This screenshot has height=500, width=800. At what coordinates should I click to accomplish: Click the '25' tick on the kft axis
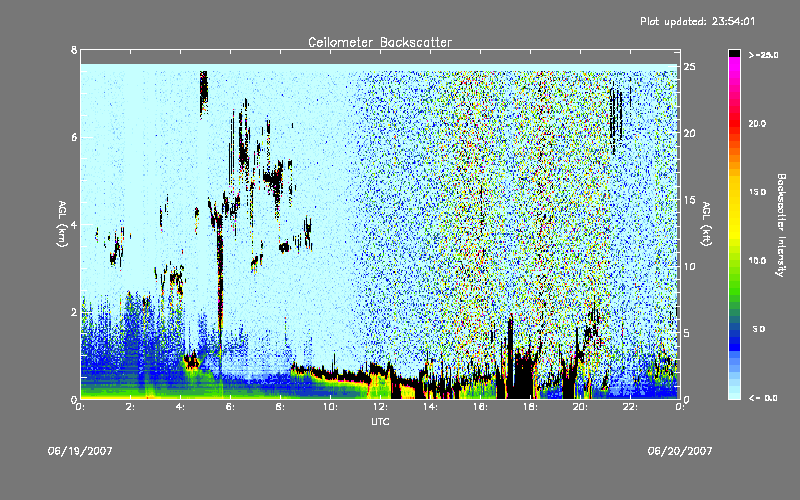pyautogui.click(x=689, y=67)
